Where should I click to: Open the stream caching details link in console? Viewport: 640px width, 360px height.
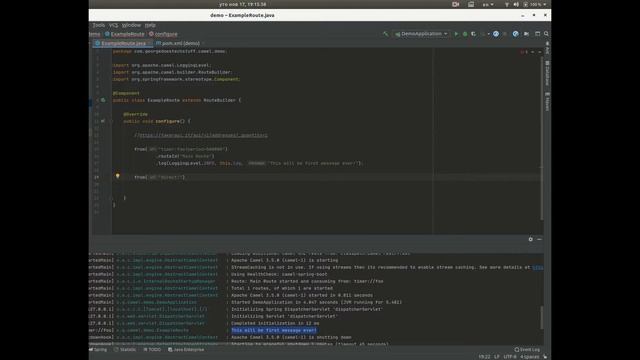tap(538, 267)
